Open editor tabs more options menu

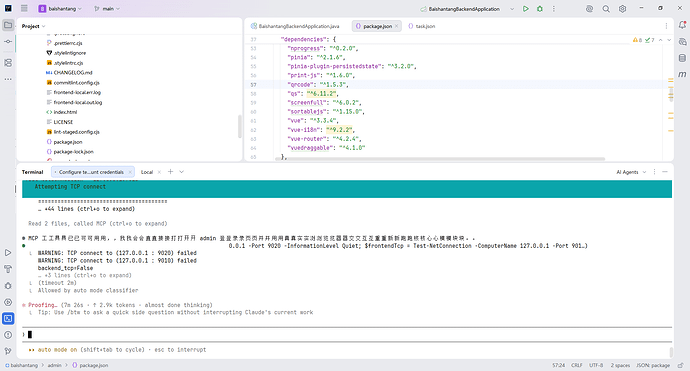666,26
